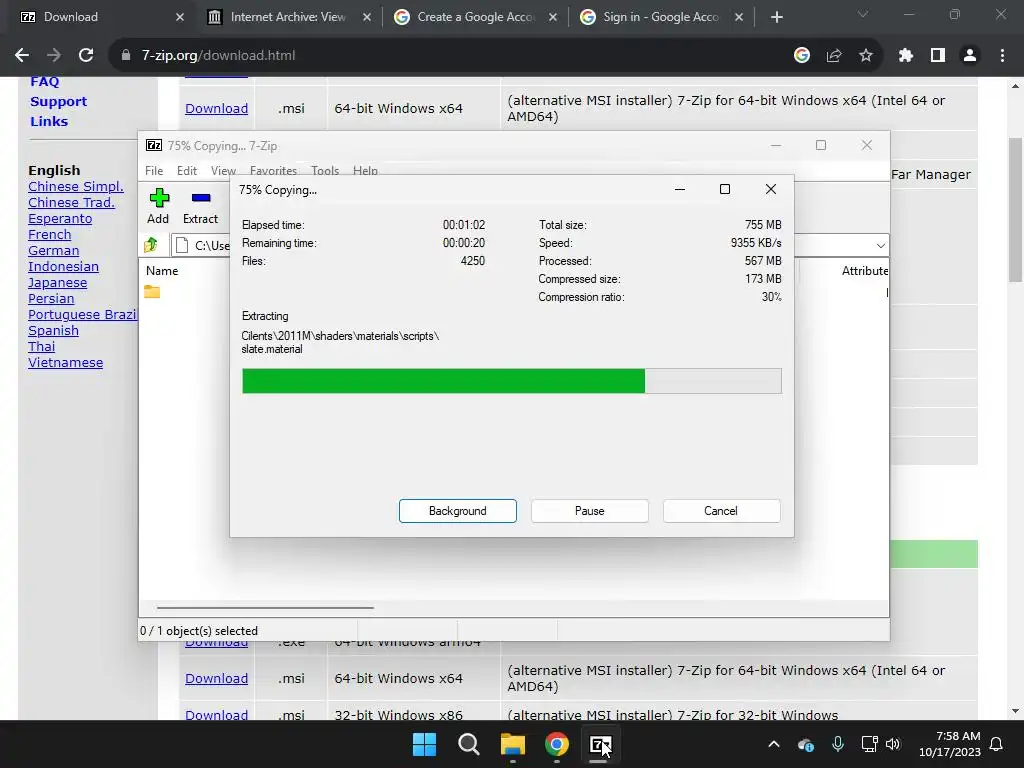Open the Links sidebar link

click(x=49, y=121)
